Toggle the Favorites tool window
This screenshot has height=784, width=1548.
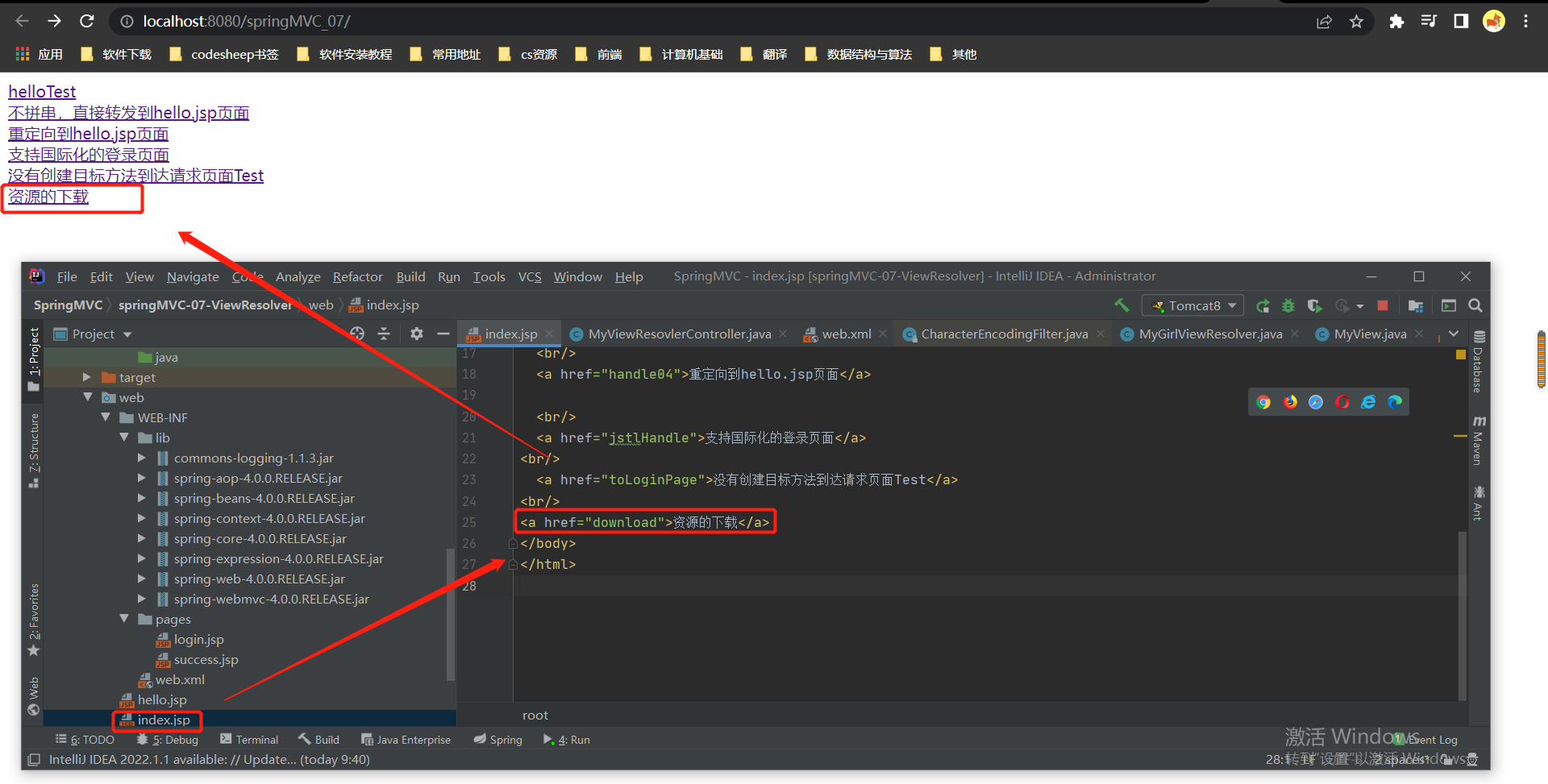[34, 619]
